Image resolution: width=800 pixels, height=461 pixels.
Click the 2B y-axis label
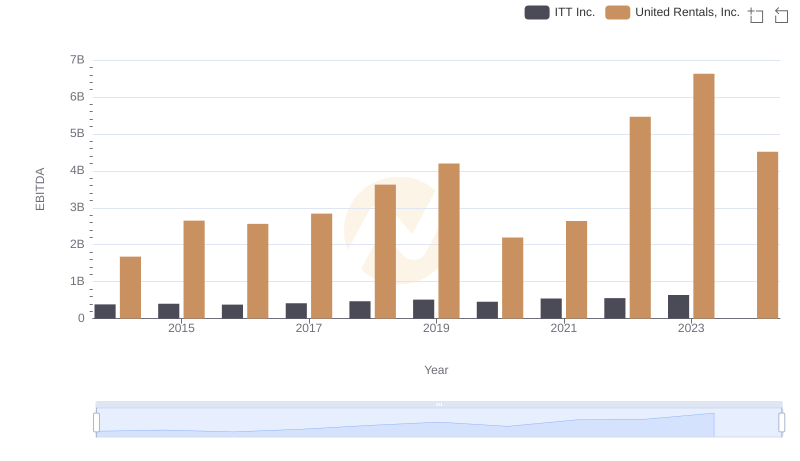(x=77, y=244)
